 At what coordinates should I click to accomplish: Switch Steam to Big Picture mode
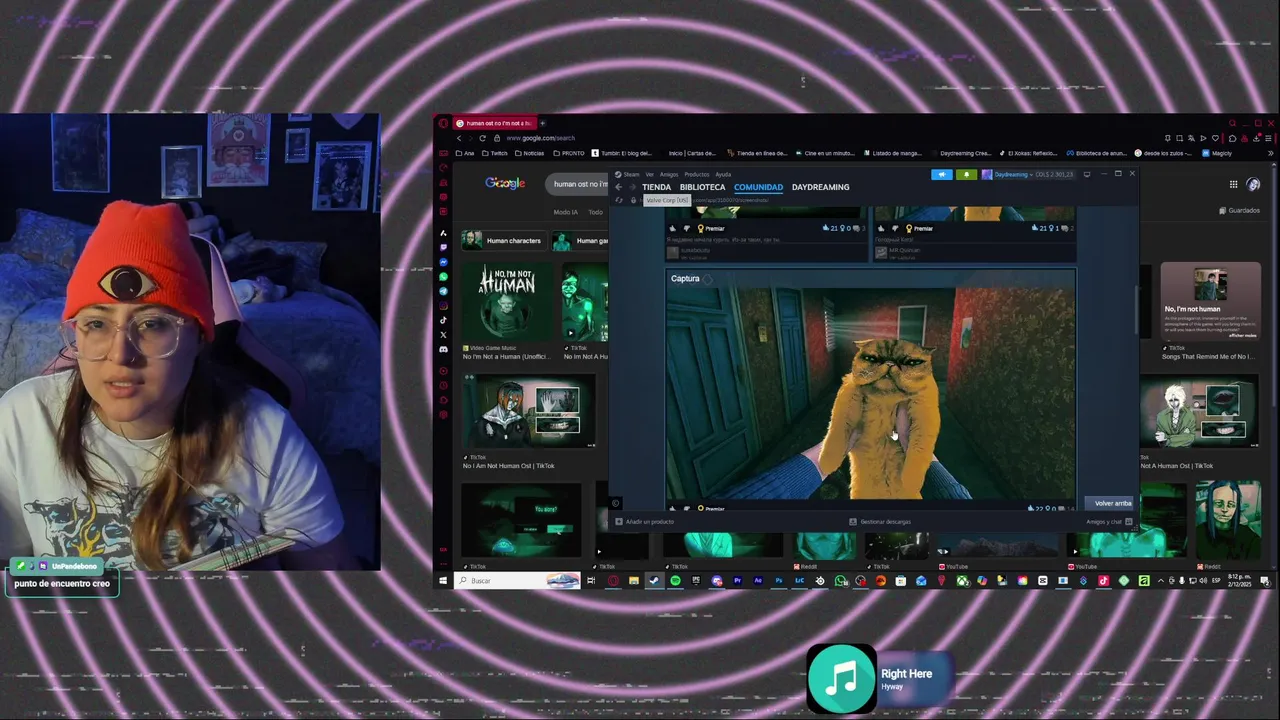1087,174
